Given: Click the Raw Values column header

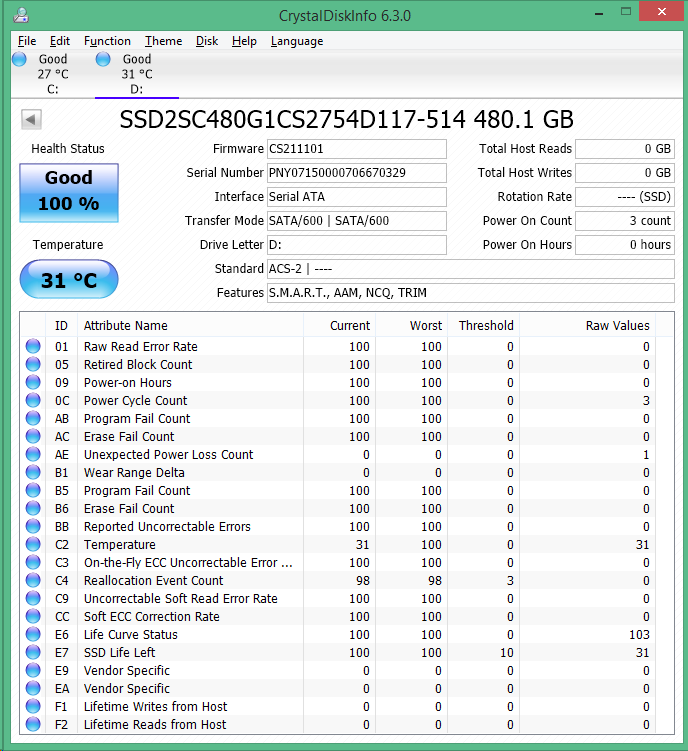Looking at the screenshot, I should point(617,325).
